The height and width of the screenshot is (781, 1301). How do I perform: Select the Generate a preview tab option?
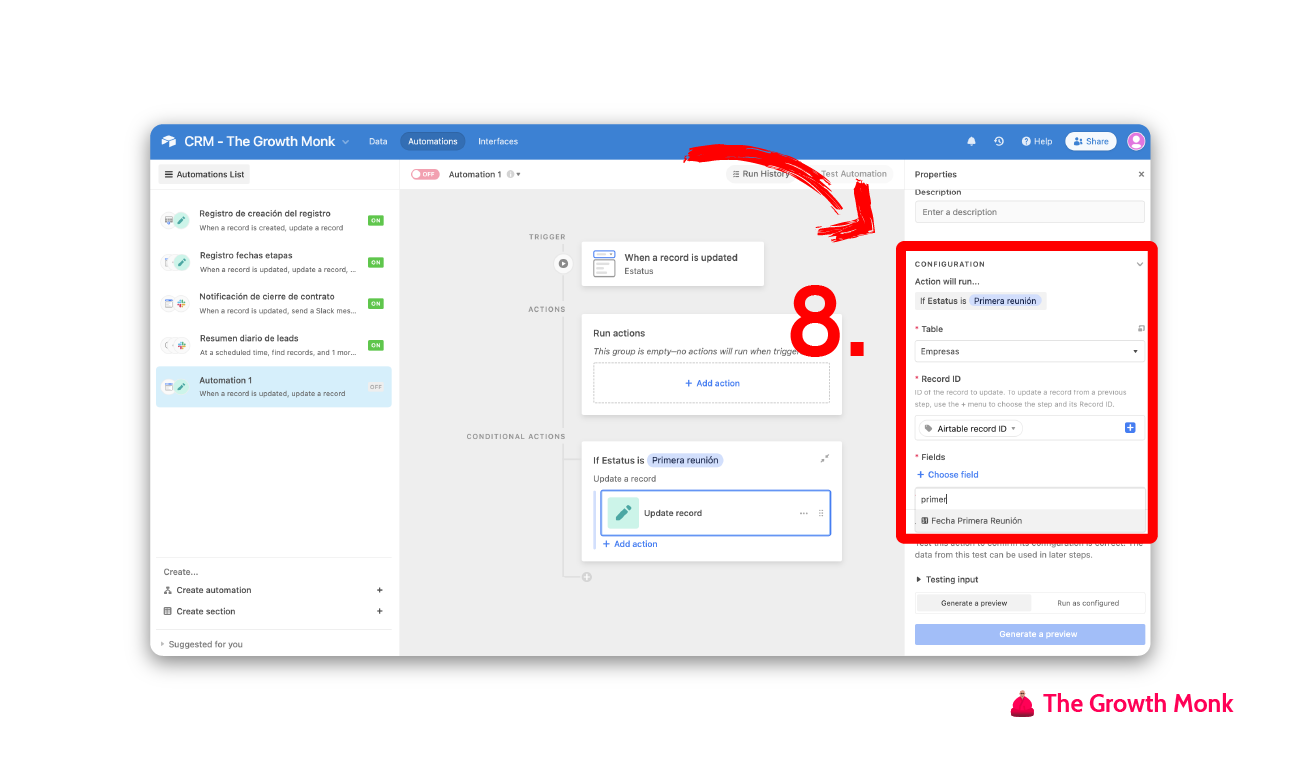(973, 603)
